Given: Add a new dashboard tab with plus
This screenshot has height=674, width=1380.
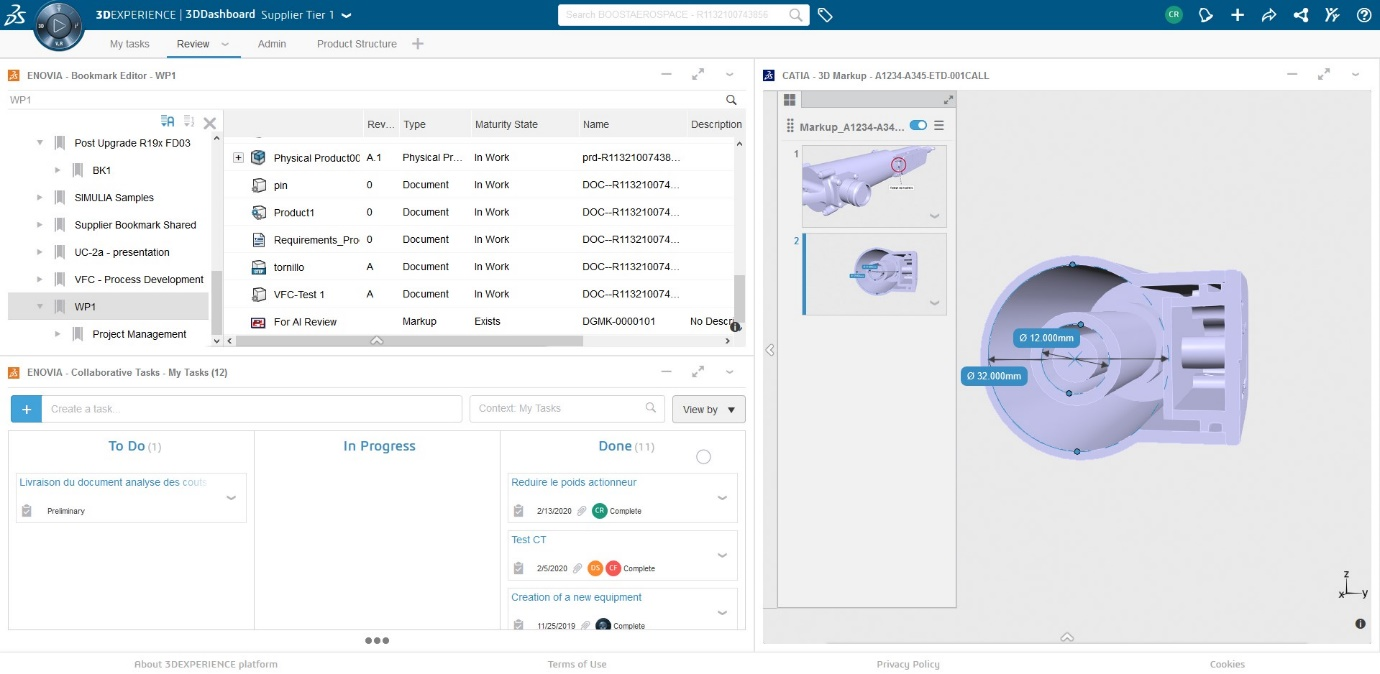Looking at the screenshot, I should (x=418, y=44).
